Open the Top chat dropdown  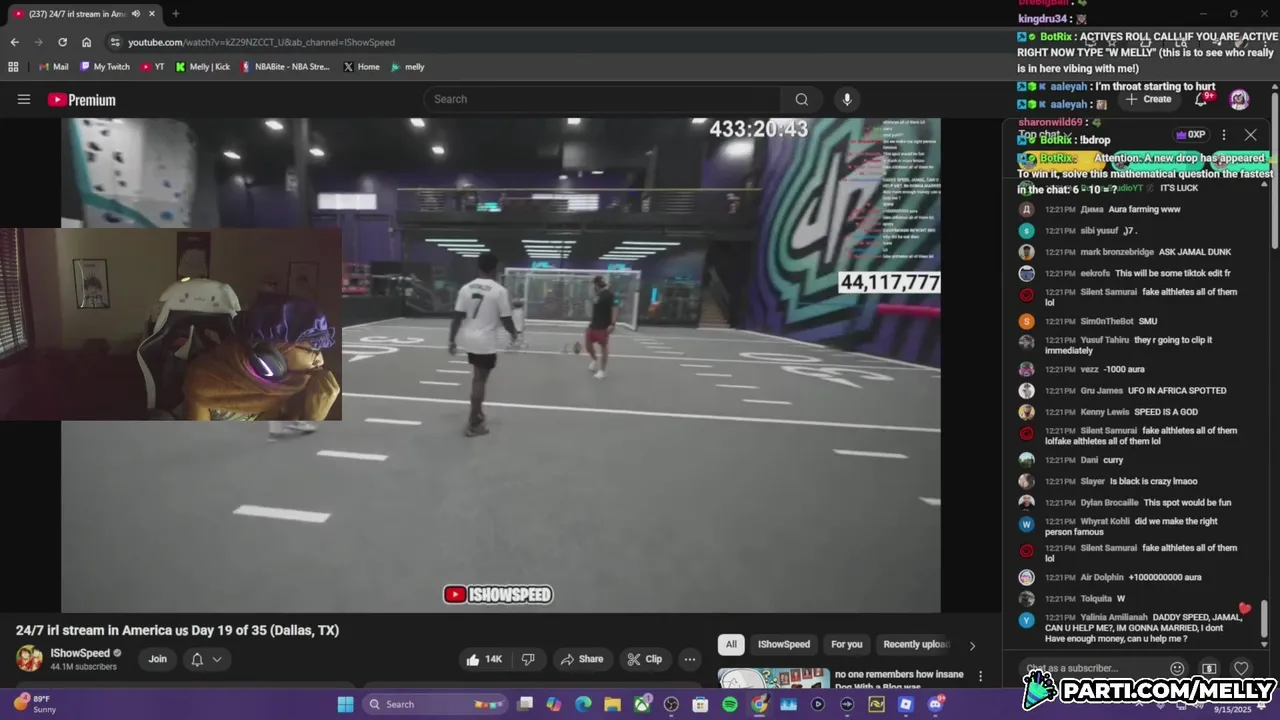(x=1043, y=135)
